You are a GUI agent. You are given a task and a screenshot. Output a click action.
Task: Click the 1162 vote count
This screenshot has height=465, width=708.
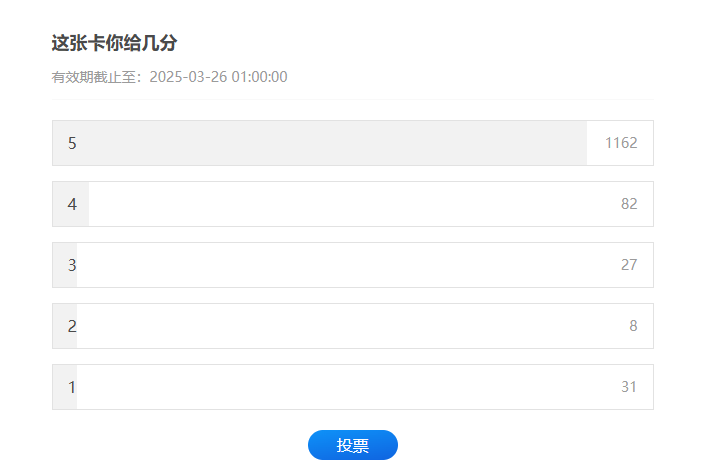[621, 143]
